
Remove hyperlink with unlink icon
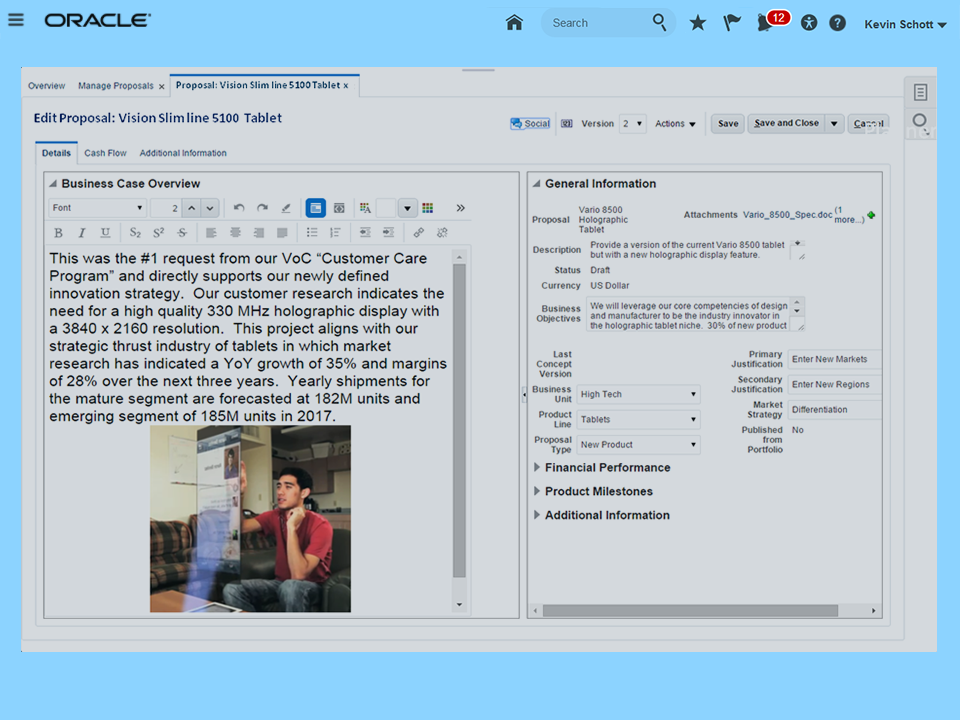tap(442, 233)
